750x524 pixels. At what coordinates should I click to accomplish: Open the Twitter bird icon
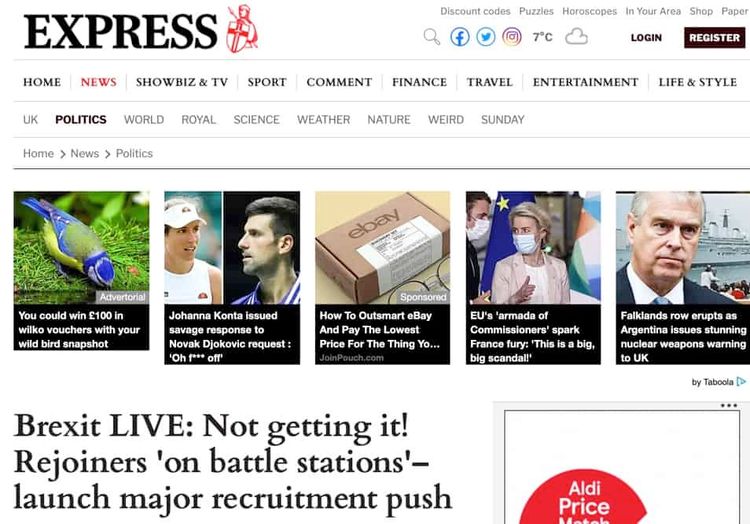click(485, 37)
